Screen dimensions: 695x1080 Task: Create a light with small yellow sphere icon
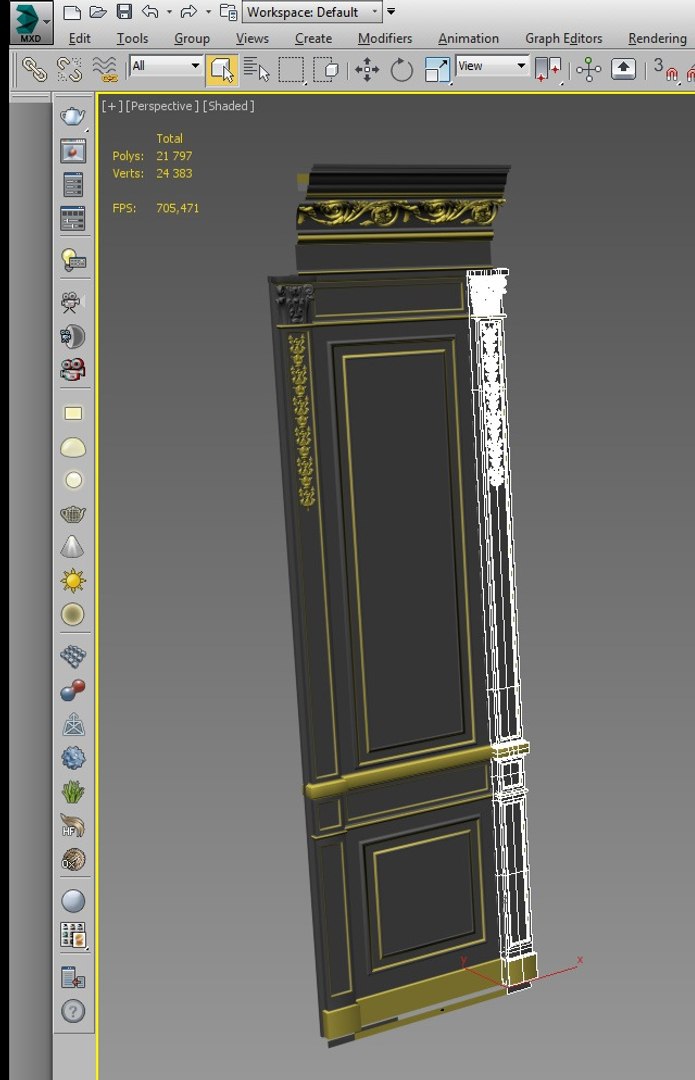73,480
